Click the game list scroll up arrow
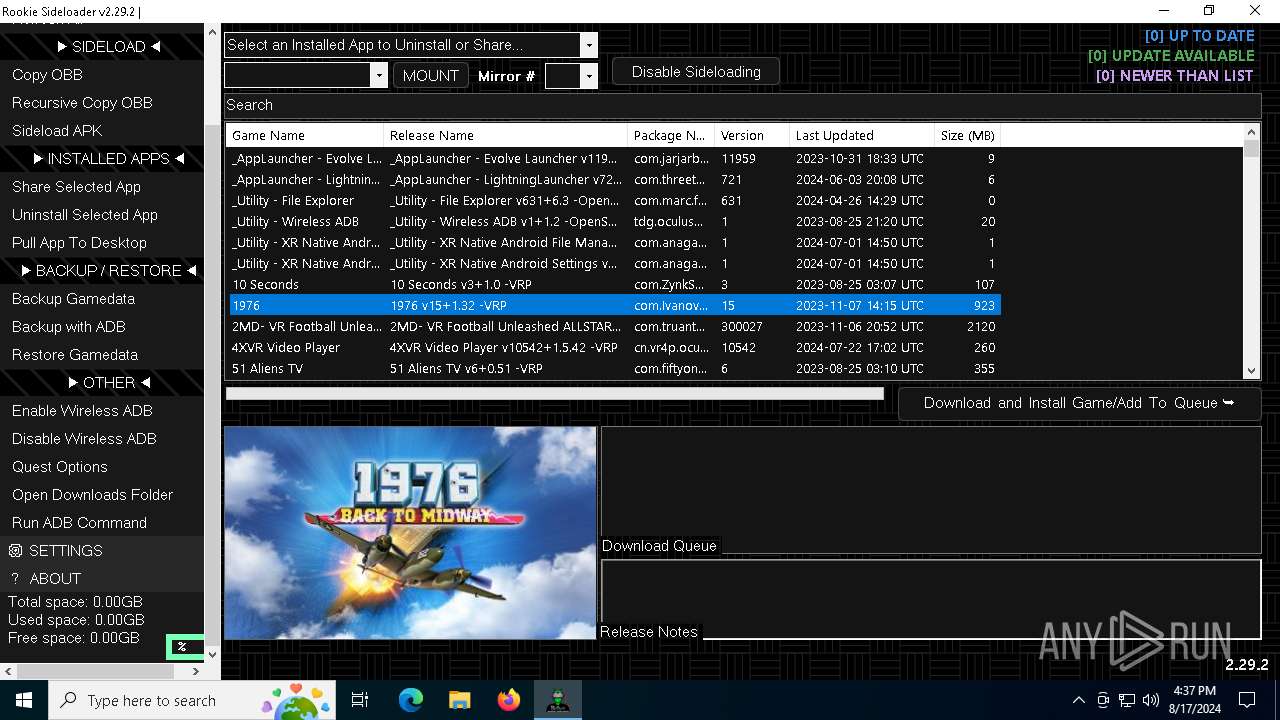 [x=1251, y=132]
